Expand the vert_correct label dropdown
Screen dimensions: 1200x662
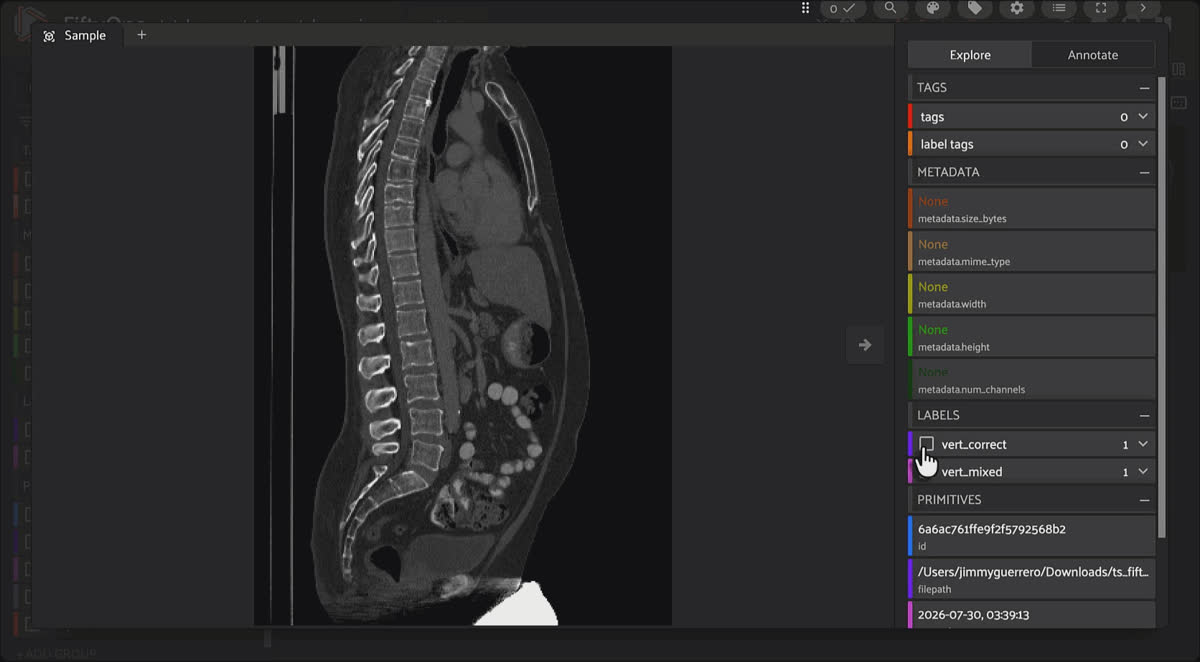(1143, 444)
